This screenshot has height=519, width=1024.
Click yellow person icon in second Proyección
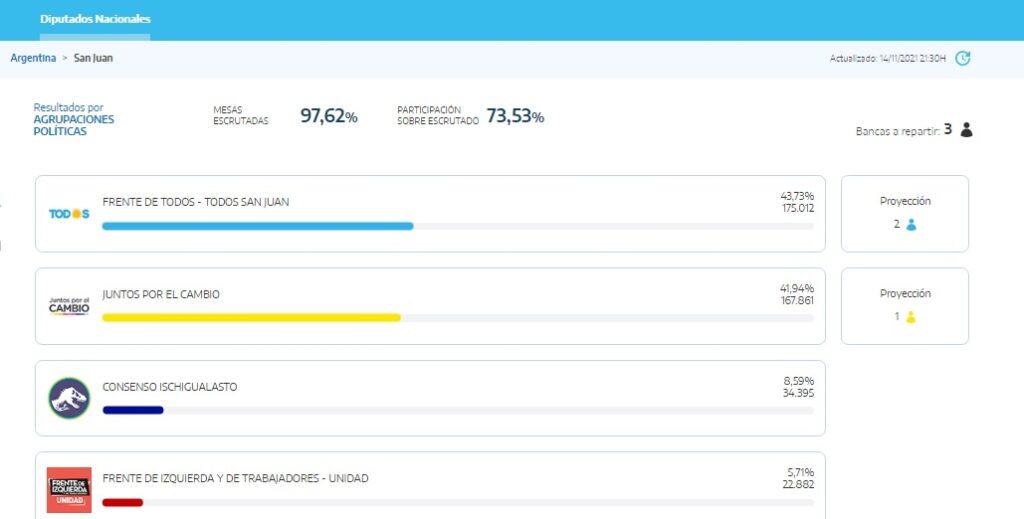[x=910, y=317]
